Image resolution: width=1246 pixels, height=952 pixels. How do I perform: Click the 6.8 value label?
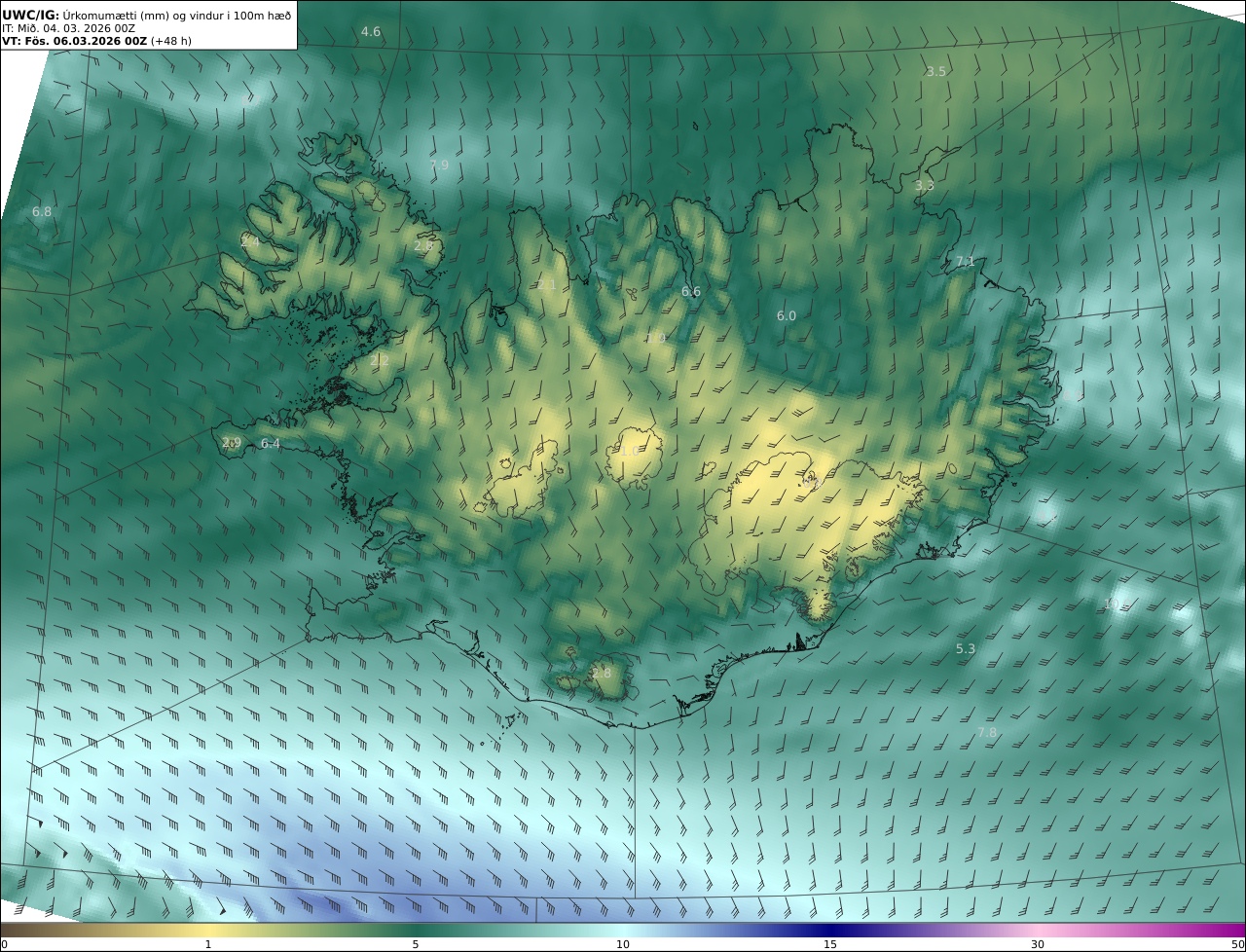coord(42,211)
